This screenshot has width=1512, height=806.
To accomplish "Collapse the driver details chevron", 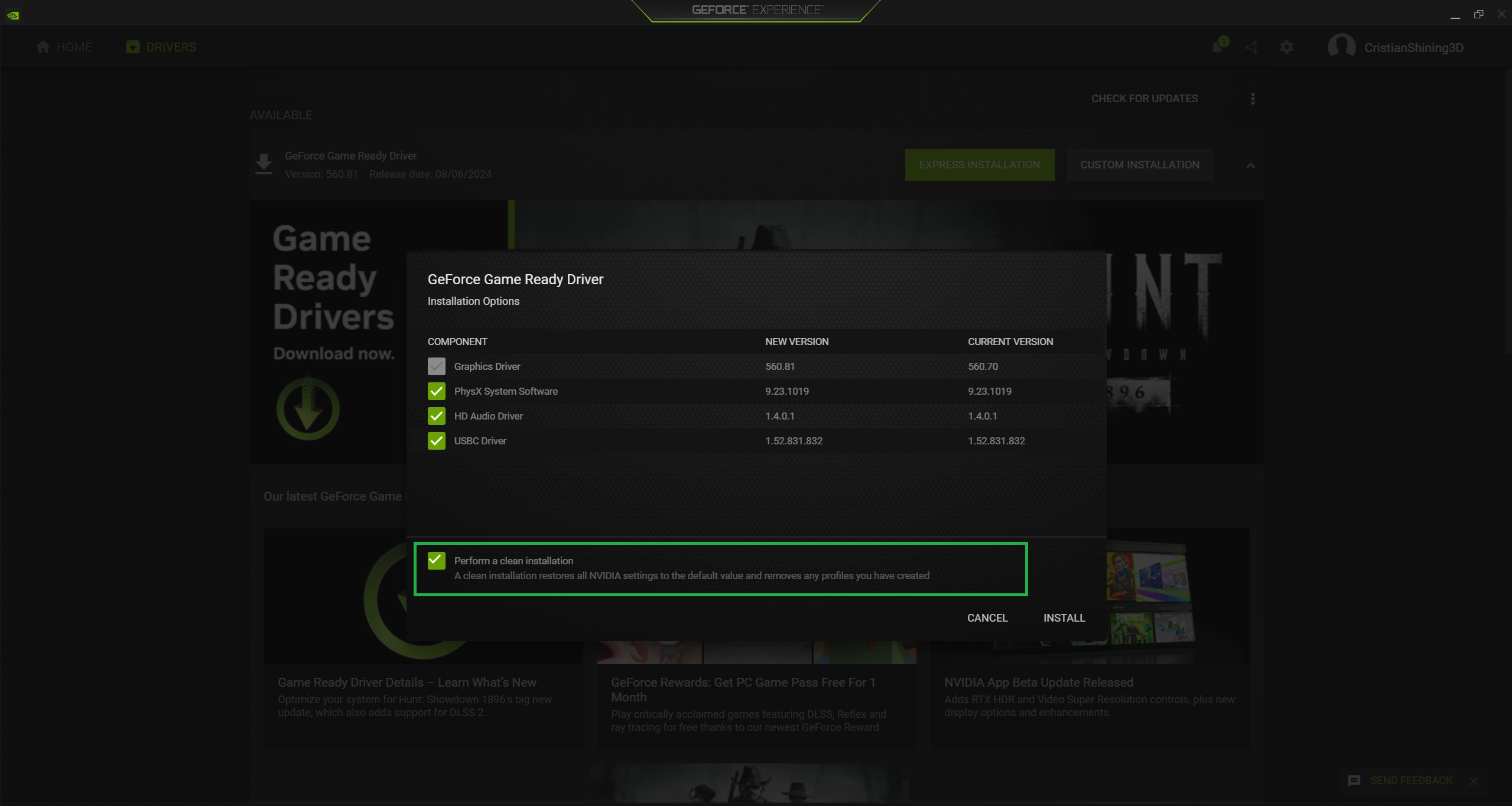I will pos(1250,165).
